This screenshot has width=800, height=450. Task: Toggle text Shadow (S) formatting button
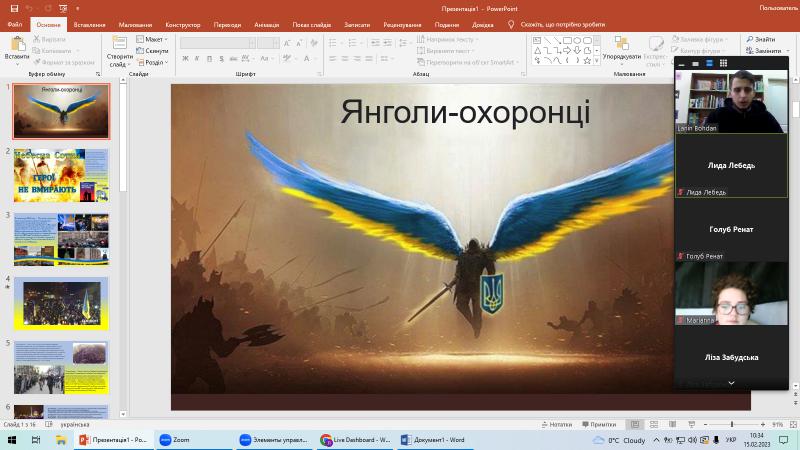[x=221, y=59]
